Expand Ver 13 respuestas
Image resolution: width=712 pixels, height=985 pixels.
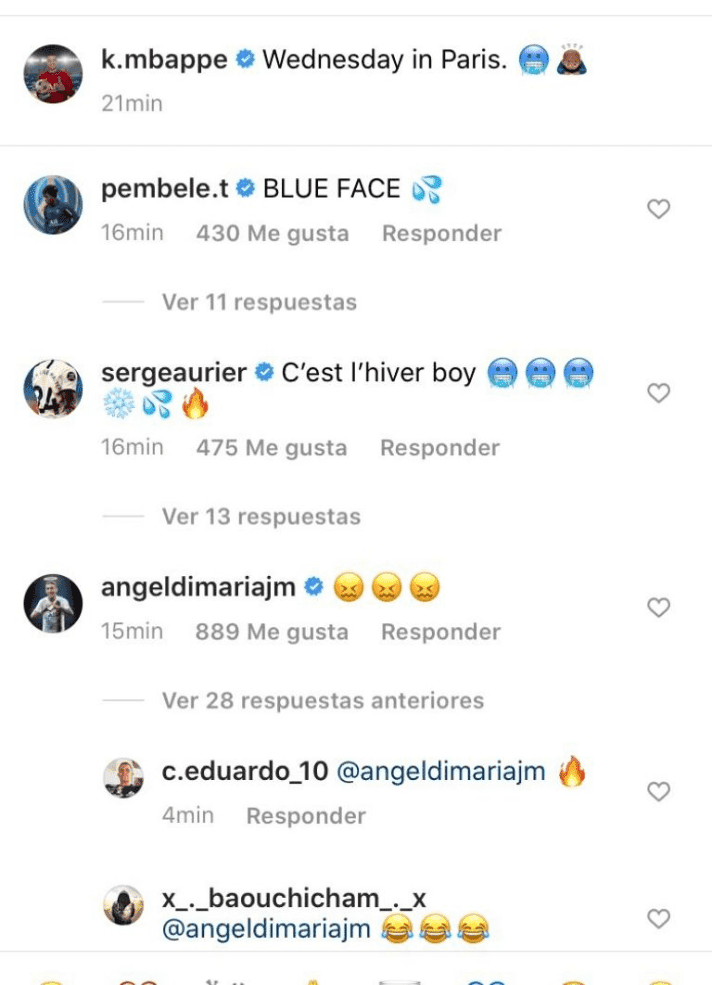tap(260, 517)
